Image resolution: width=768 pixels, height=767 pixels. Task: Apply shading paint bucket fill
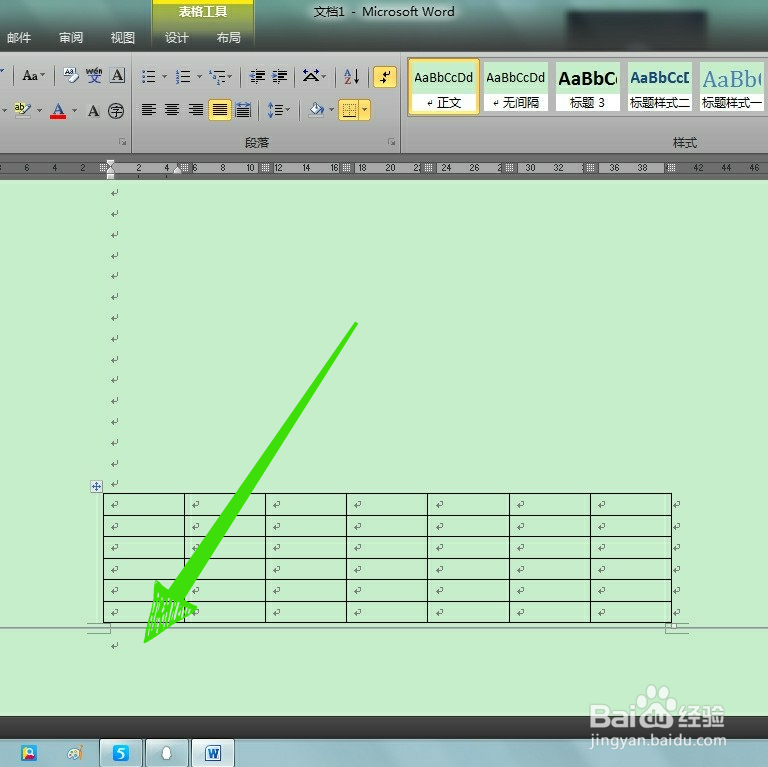click(316, 110)
